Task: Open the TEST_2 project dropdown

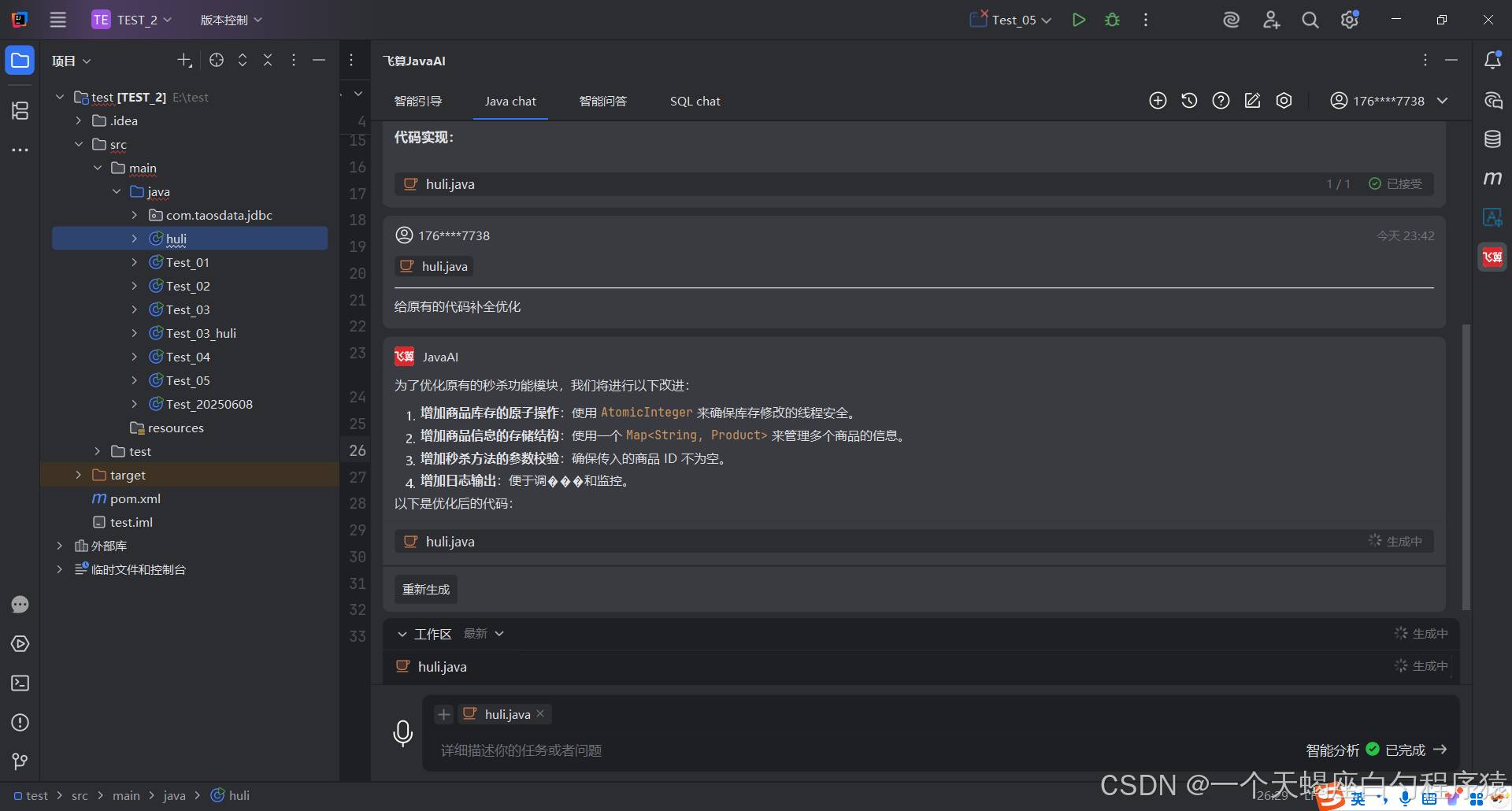Action: (132, 20)
